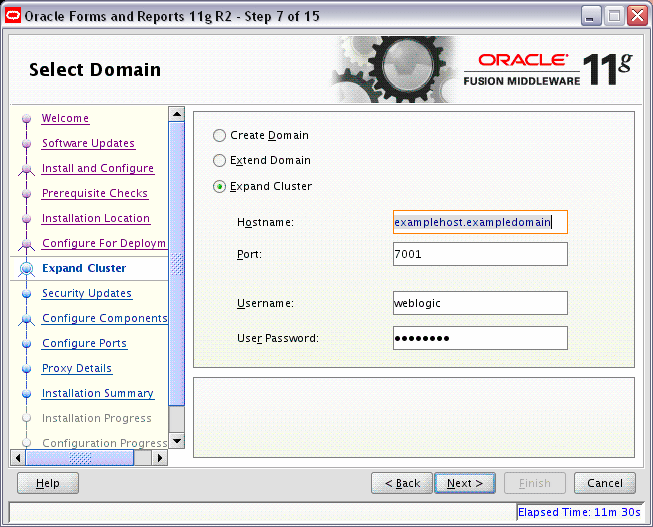Click the vertical scrollbar thumb in step list
The width and height of the screenshot is (653, 527).
click(x=177, y=263)
